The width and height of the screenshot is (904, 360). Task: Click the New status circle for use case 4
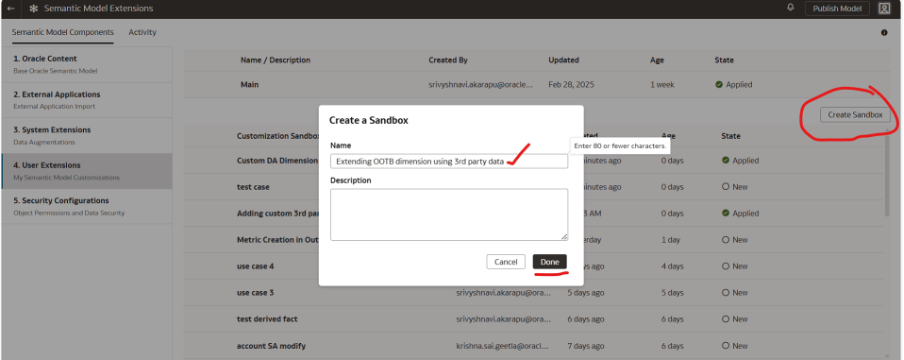pyautogui.click(x=726, y=266)
